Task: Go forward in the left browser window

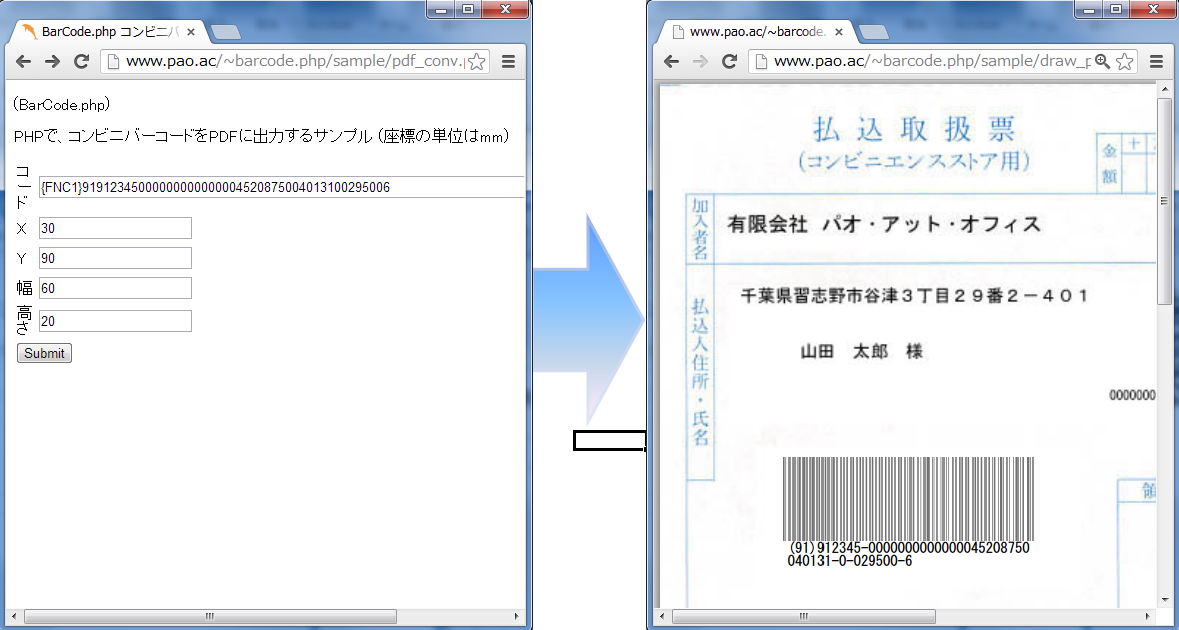Action: pos(52,62)
